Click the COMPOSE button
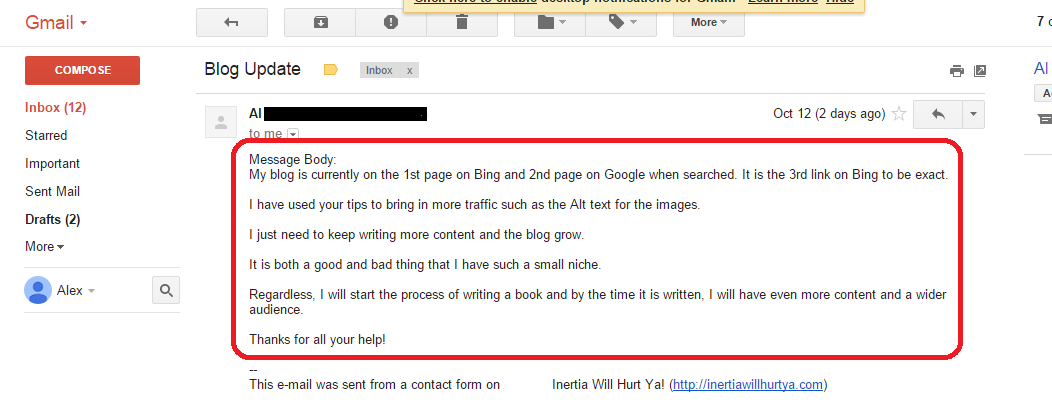The height and width of the screenshot is (411, 1052). pyautogui.click(x=83, y=70)
